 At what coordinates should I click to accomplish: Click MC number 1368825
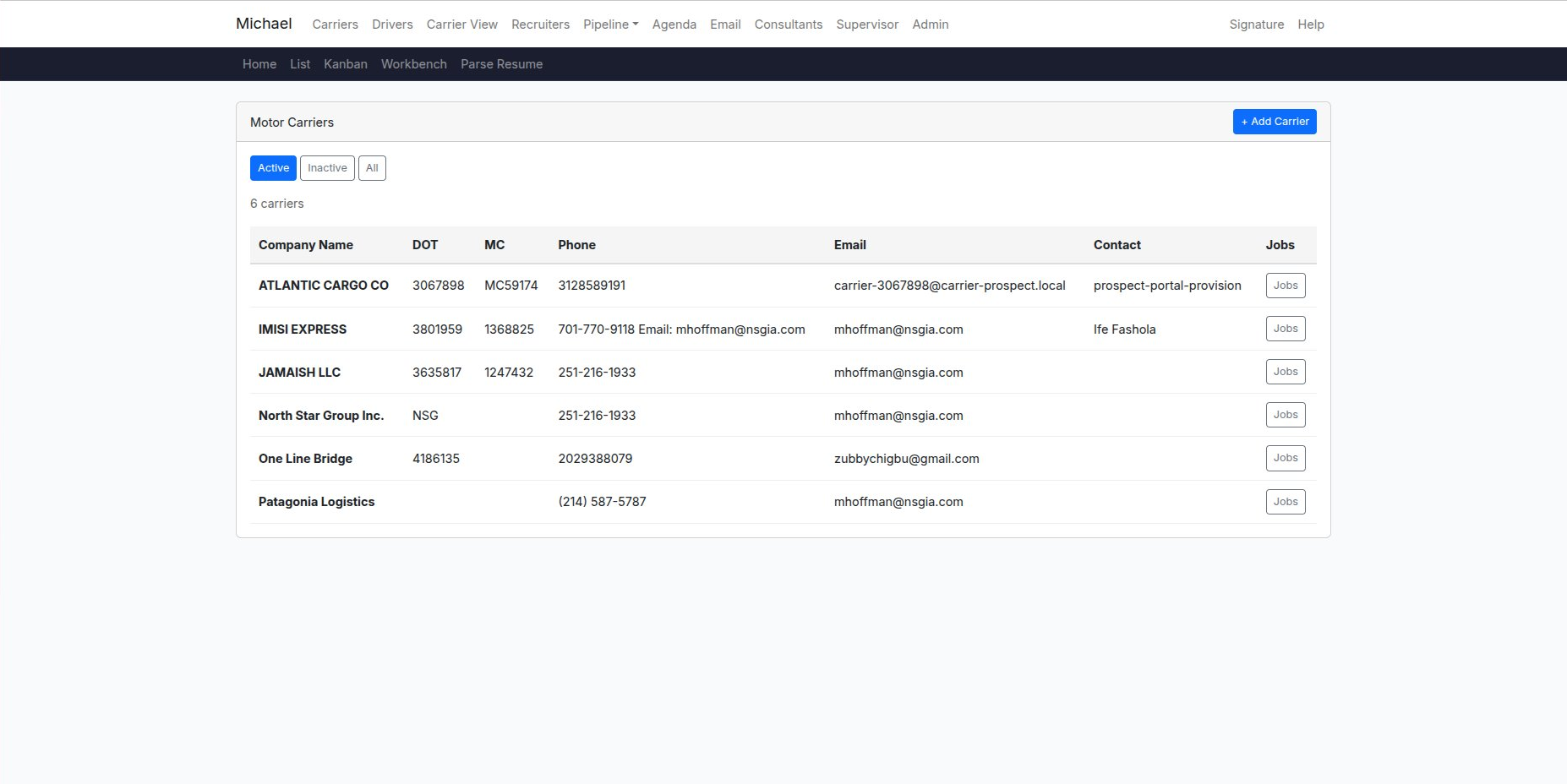[509, 329]
